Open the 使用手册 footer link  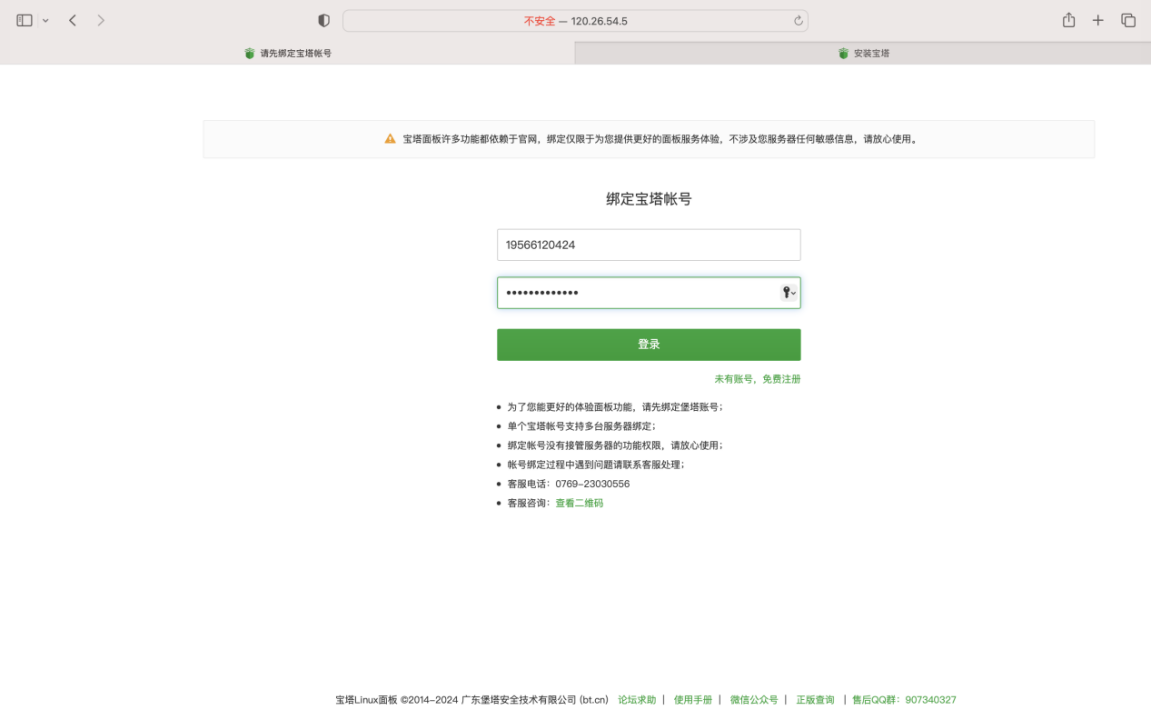tap(692, 699)
